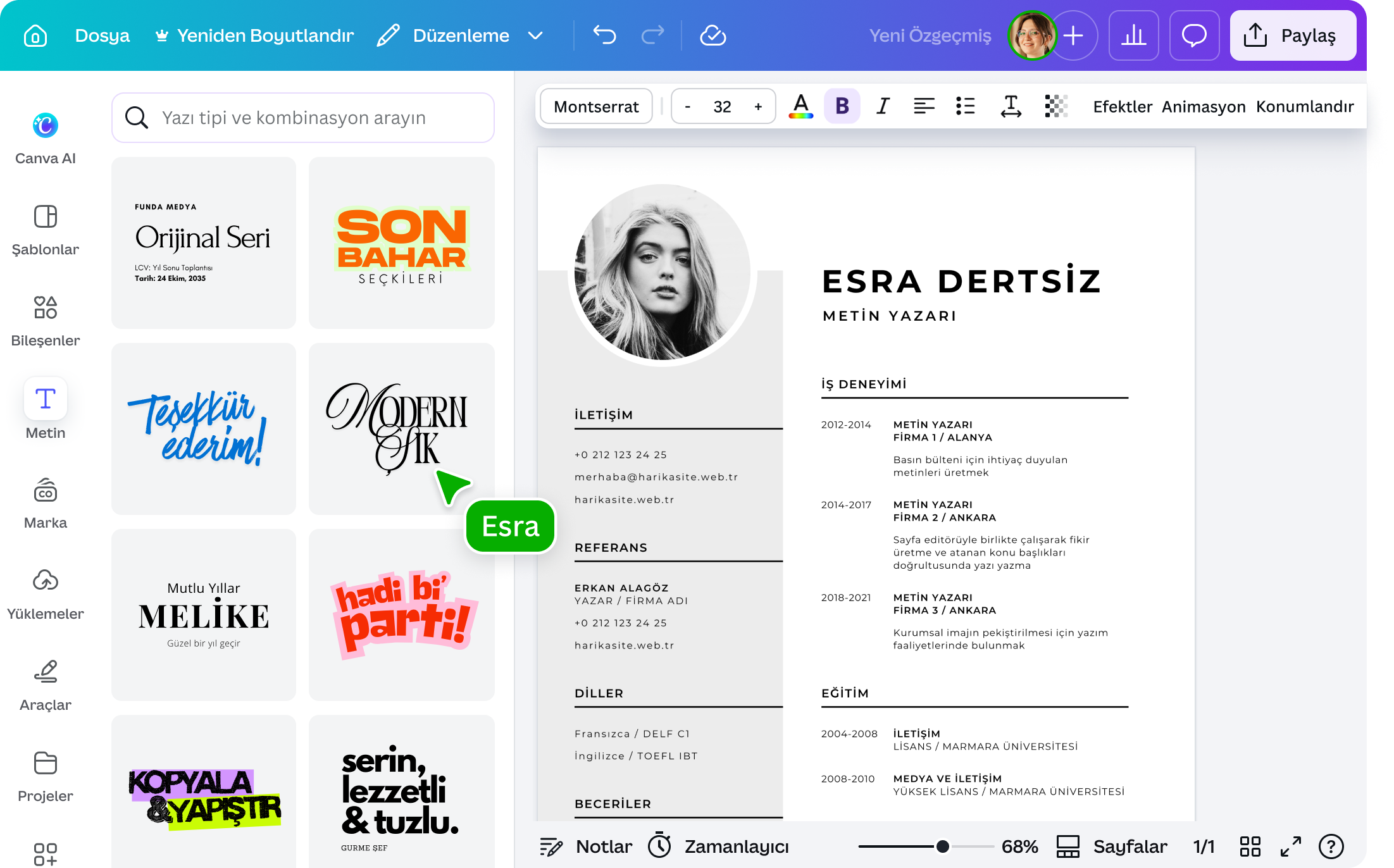Choose the Mutlu Yıllar MELİKE combination
This screenshot has width=1394, height=868.
point(204,615)
